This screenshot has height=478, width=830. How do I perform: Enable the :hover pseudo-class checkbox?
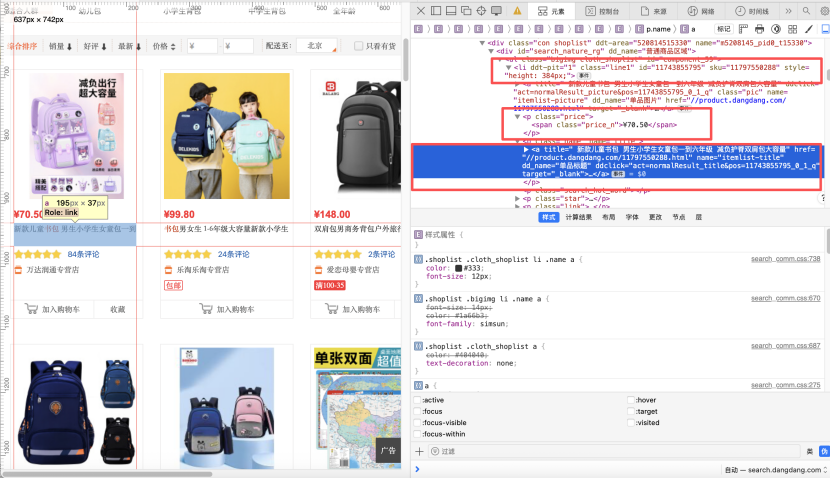[630, 400]
